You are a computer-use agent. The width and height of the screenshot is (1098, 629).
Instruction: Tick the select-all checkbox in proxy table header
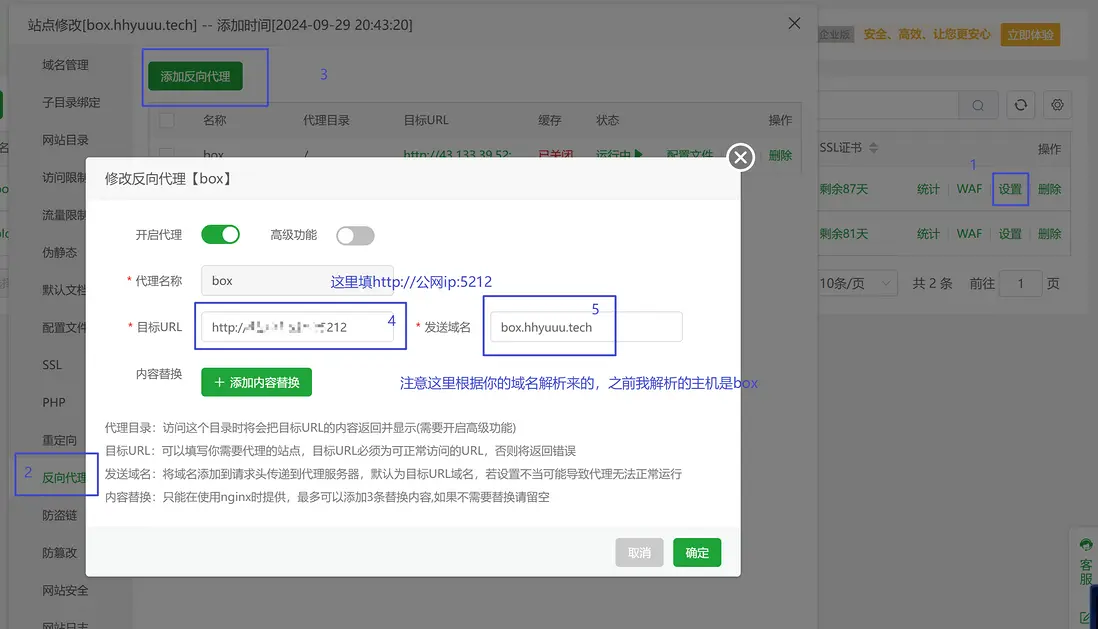[x=167, y=120]
